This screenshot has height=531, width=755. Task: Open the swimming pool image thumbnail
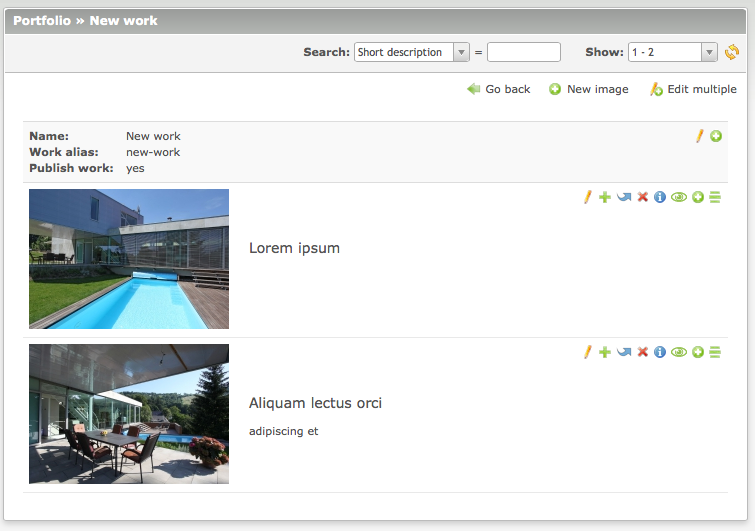point(129,259)
